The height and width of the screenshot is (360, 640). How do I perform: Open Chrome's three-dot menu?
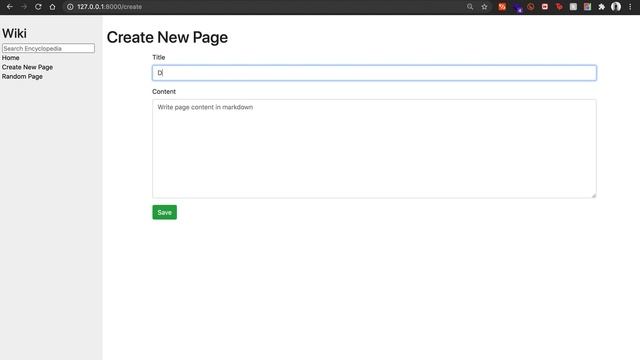[x=630, y=7]
